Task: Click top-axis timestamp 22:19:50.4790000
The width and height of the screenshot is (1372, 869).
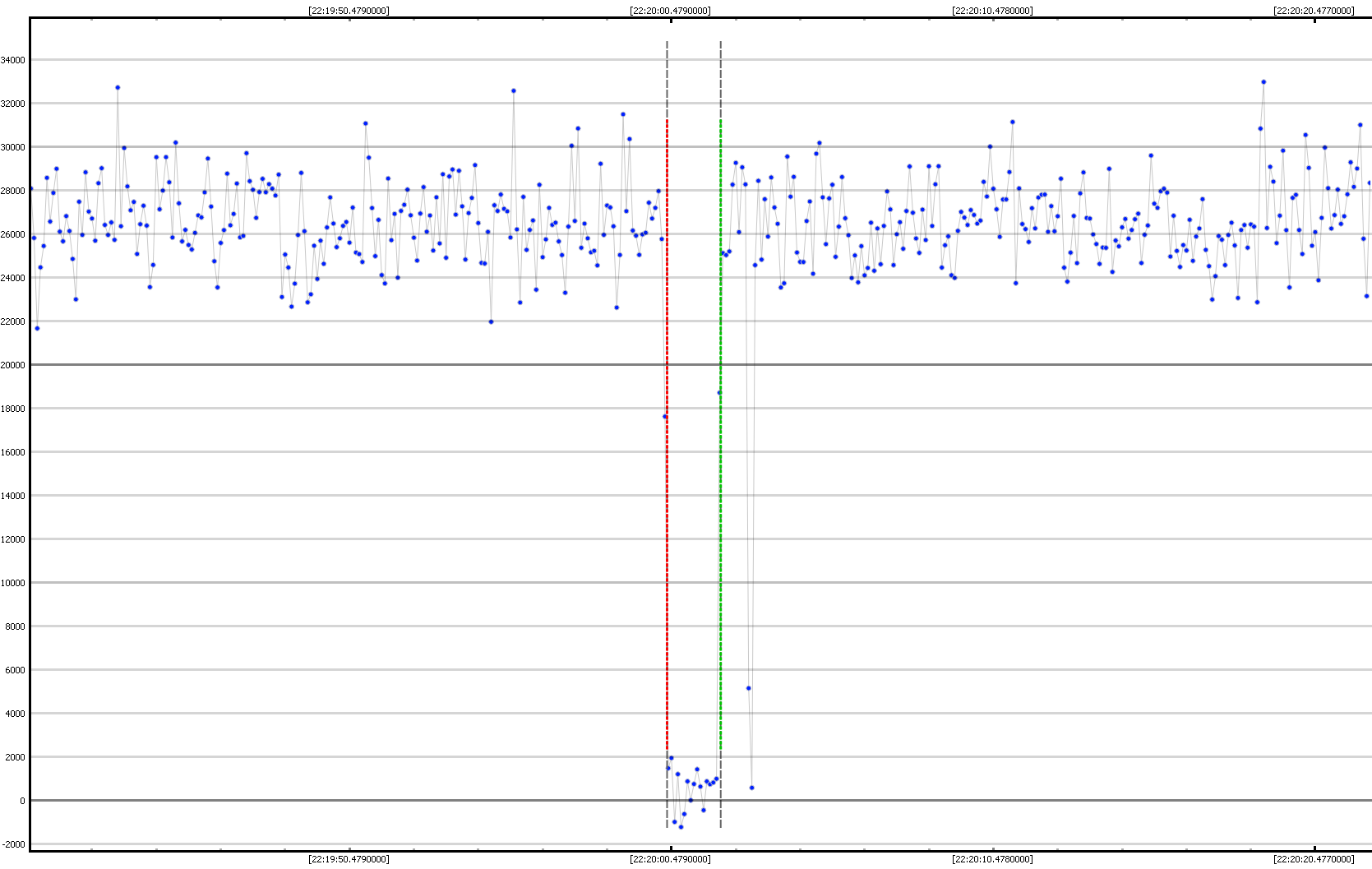Action: click(349, 11)
